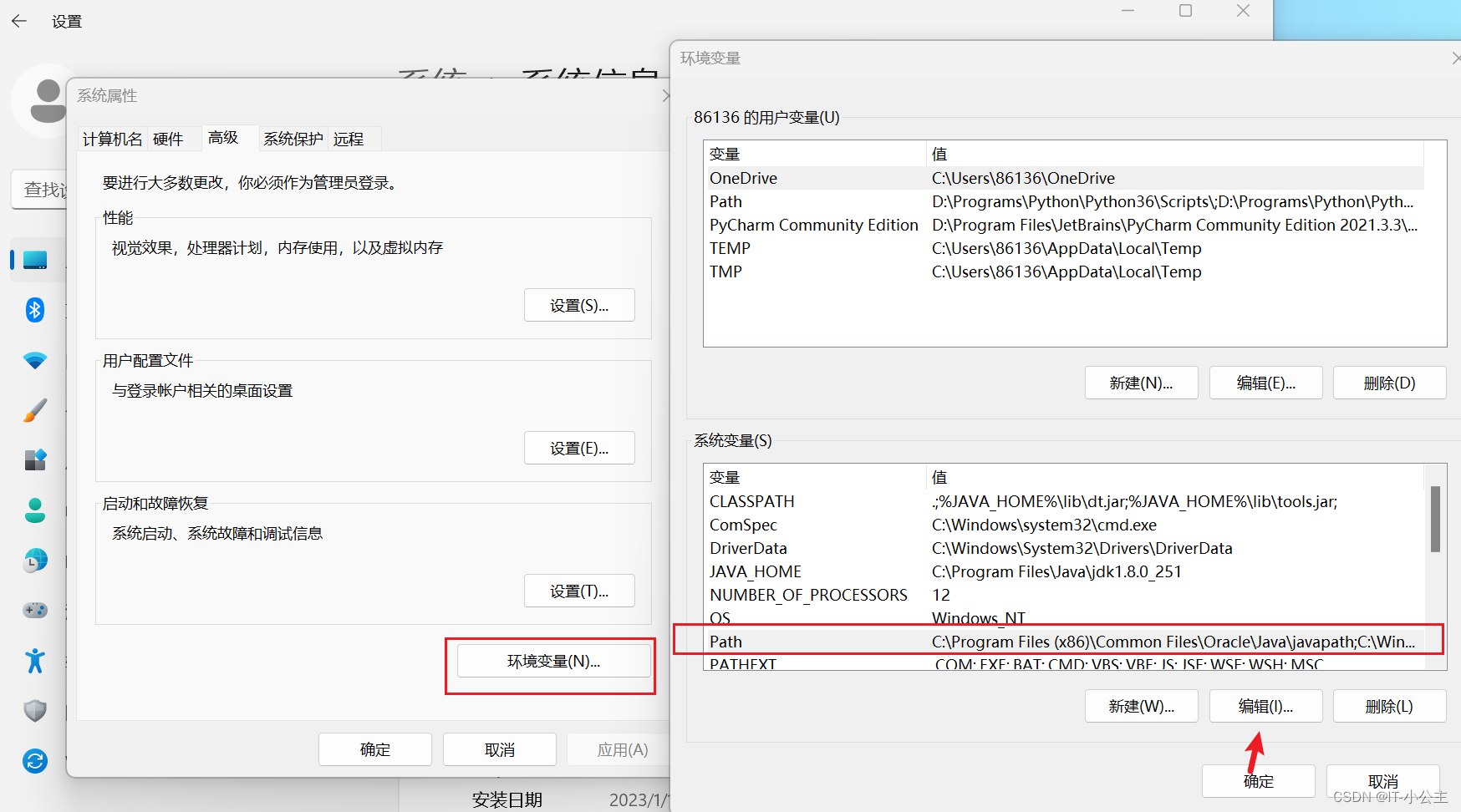The width and height of the screenshot is (1461, 812).
Task: Select the TEMP user variable
Action: click(1064, 248)
